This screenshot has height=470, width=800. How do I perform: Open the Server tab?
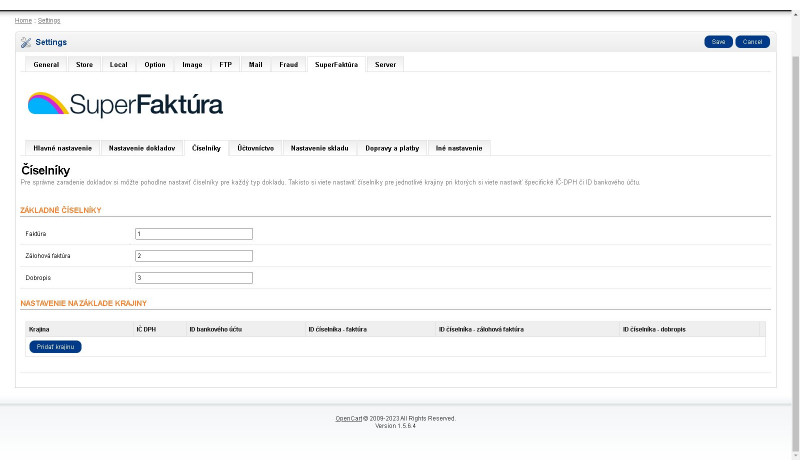[385, 65]
